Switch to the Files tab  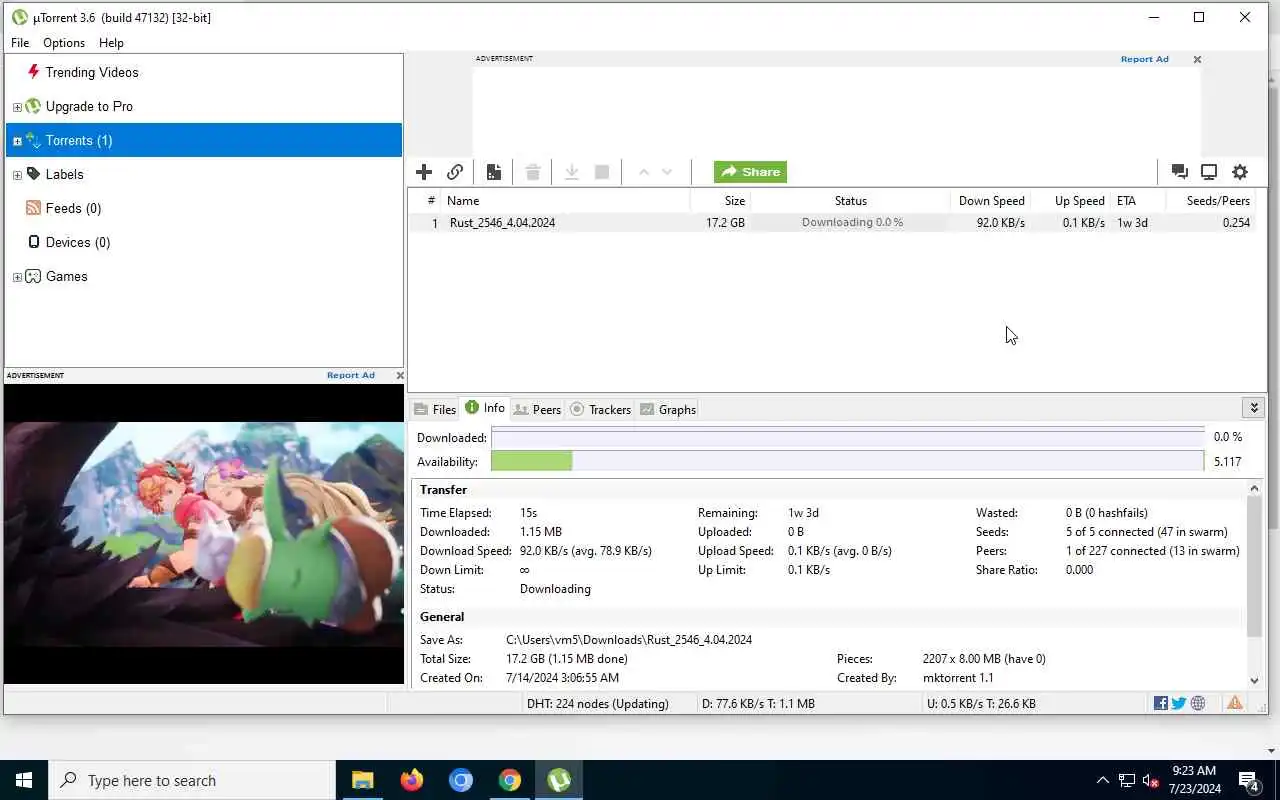click(435, 409)
